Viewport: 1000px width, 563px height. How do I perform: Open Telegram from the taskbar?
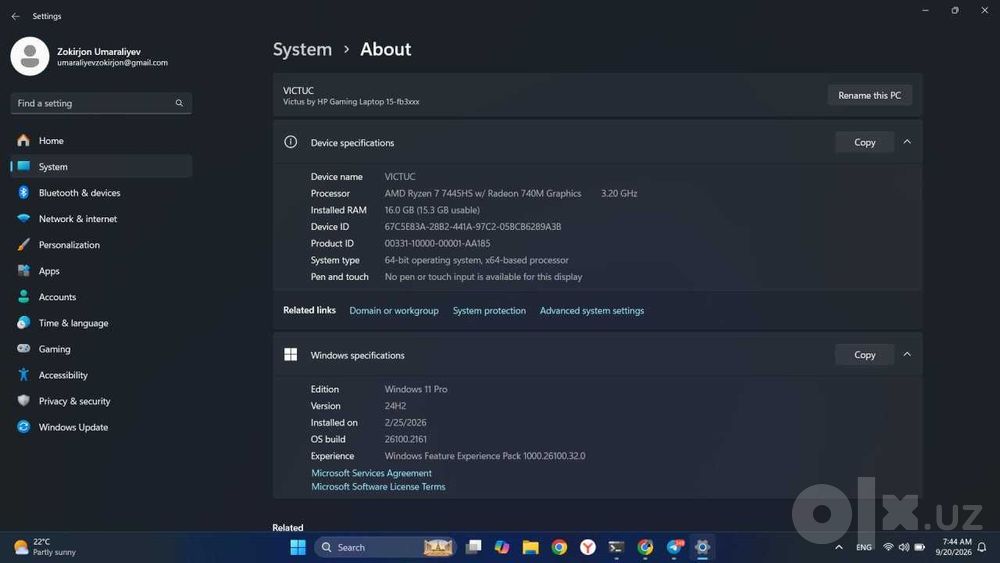(675, 547)
